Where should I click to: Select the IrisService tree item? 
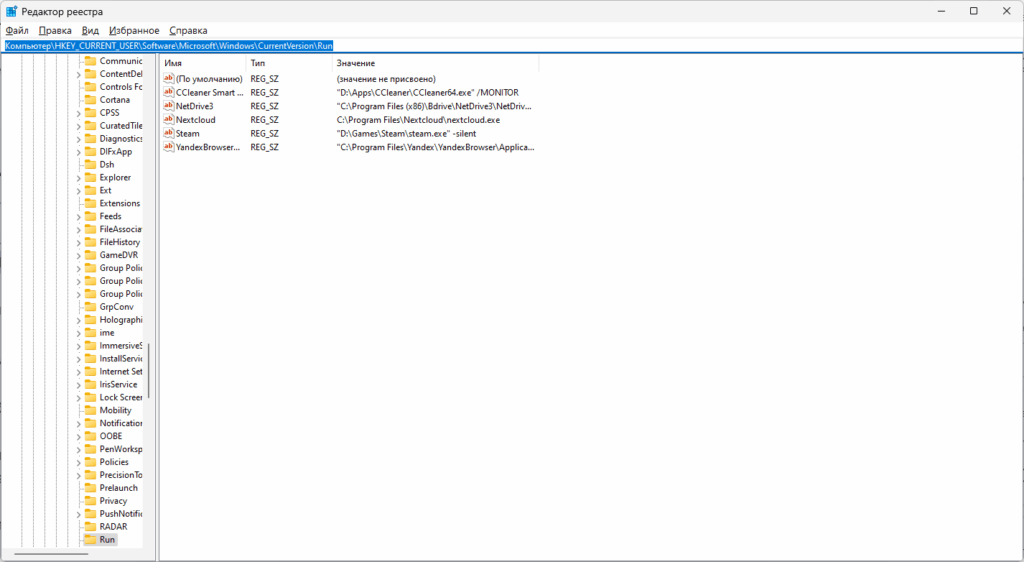(118, 384)
